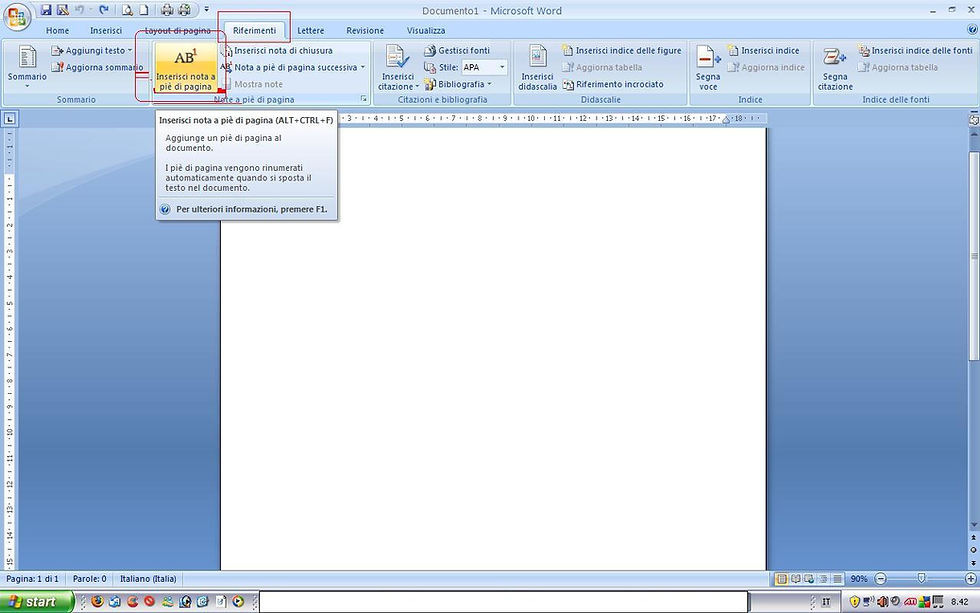The width and height of the screenshot is (980, 613).
Task: Launch Firefox from the quick launch bar
Action: pos(97,602)
